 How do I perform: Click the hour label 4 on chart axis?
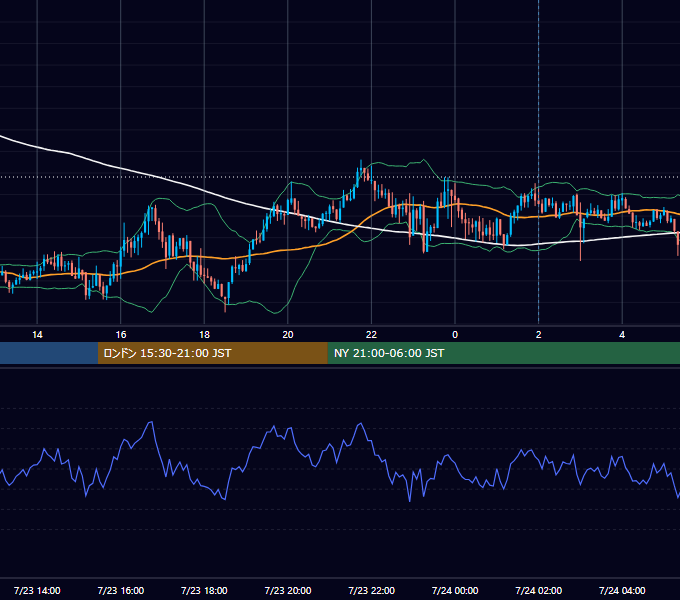click(x=622, y=335)
